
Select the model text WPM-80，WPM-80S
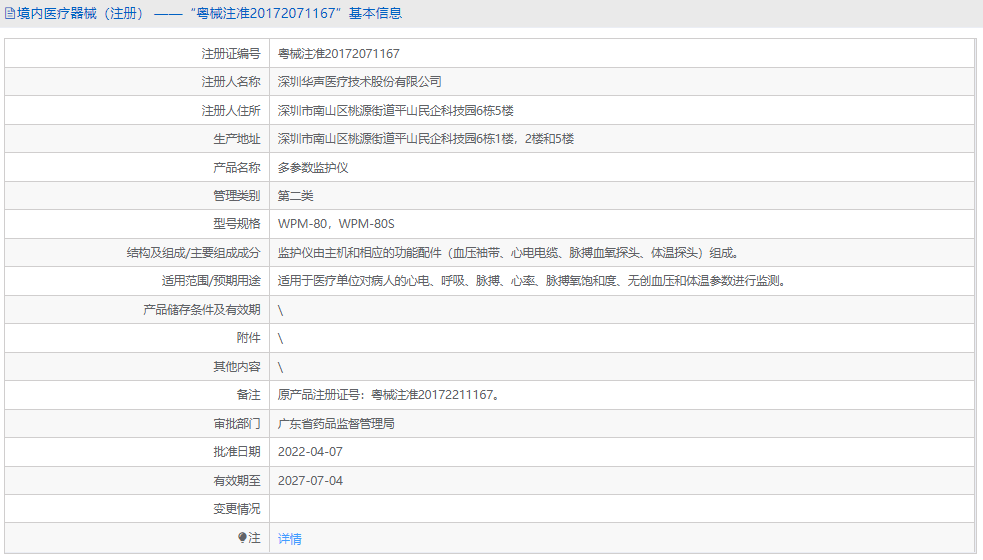(336, 224)
